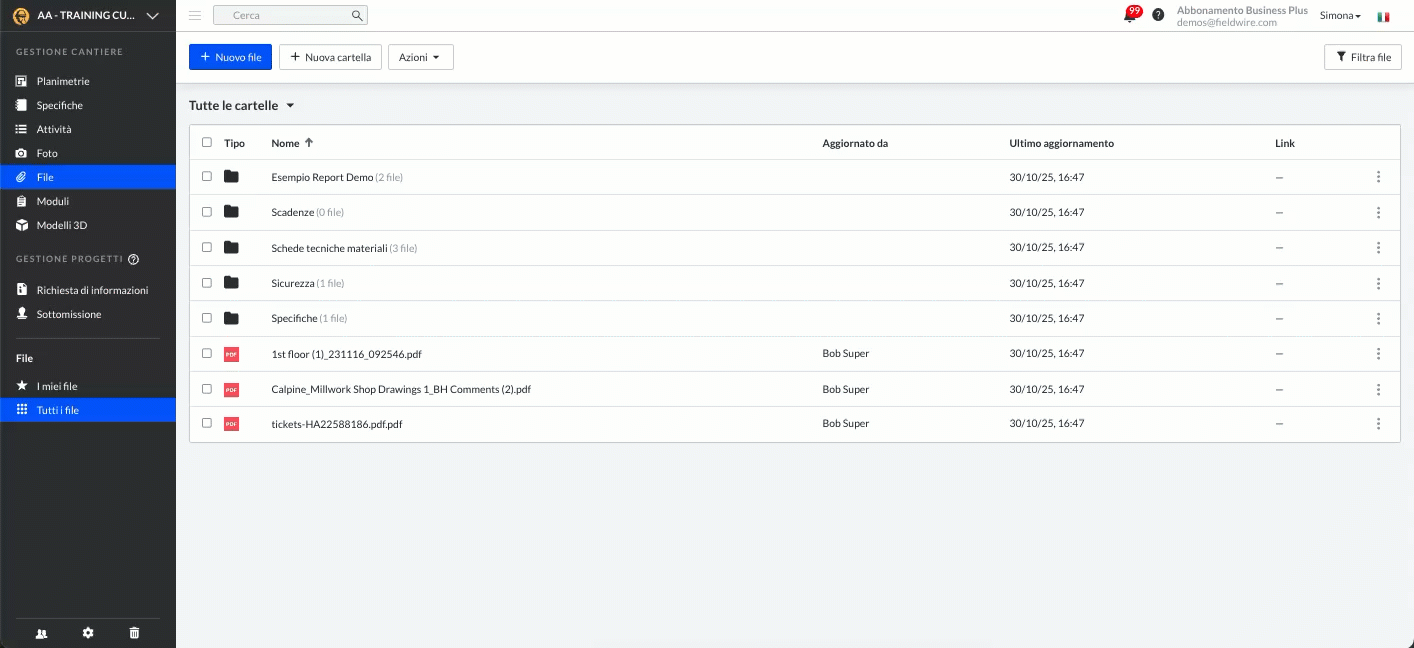Click the Nuovo file button
The width and height of the screenshot is (1414, 648).
tap(230, 57)
